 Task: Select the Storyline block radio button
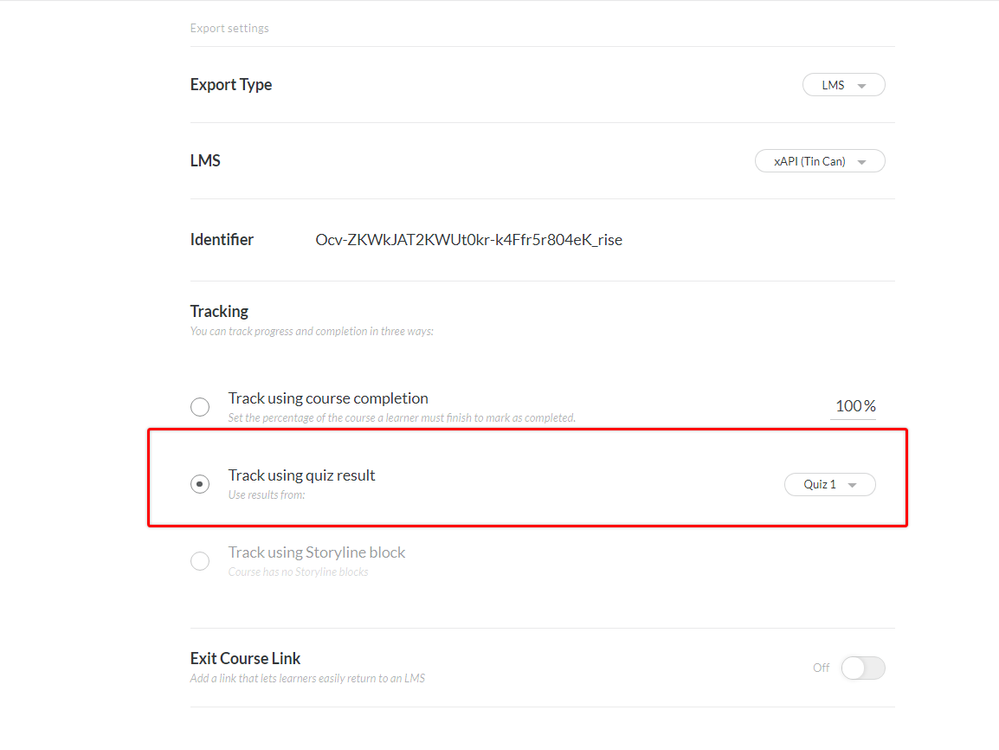(x=200, y=561)
